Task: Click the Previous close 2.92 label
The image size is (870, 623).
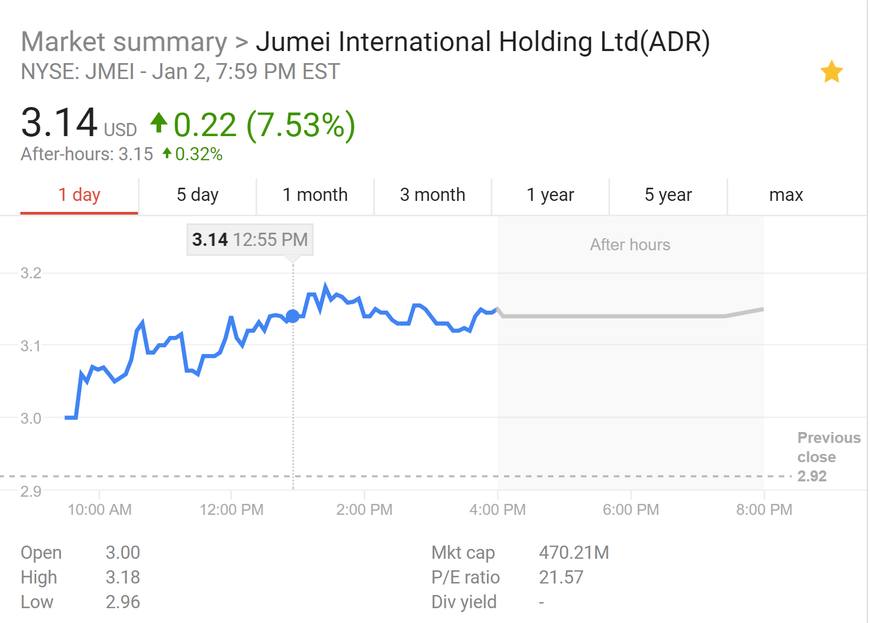Action: [x=828, y=456]
